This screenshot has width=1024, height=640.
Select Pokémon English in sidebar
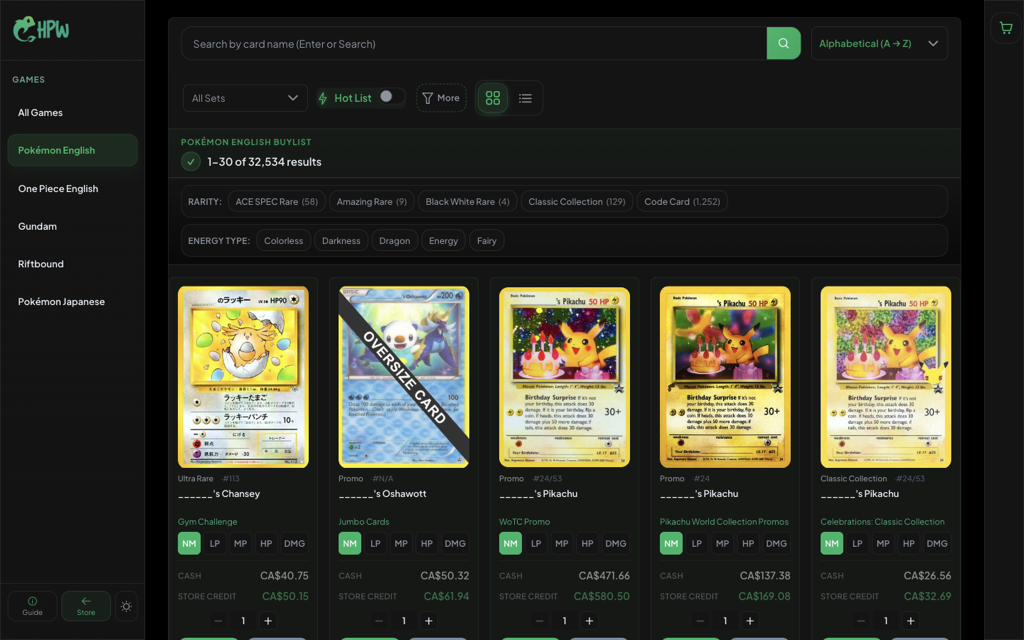click(72, 150)
